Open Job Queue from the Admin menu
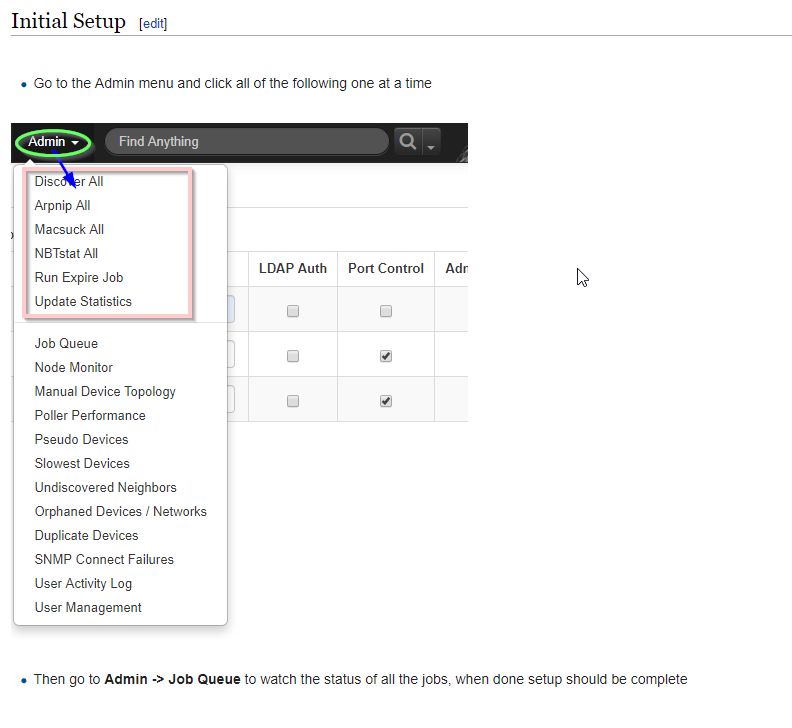Screen dimensions: 792x728 [66, 344]
